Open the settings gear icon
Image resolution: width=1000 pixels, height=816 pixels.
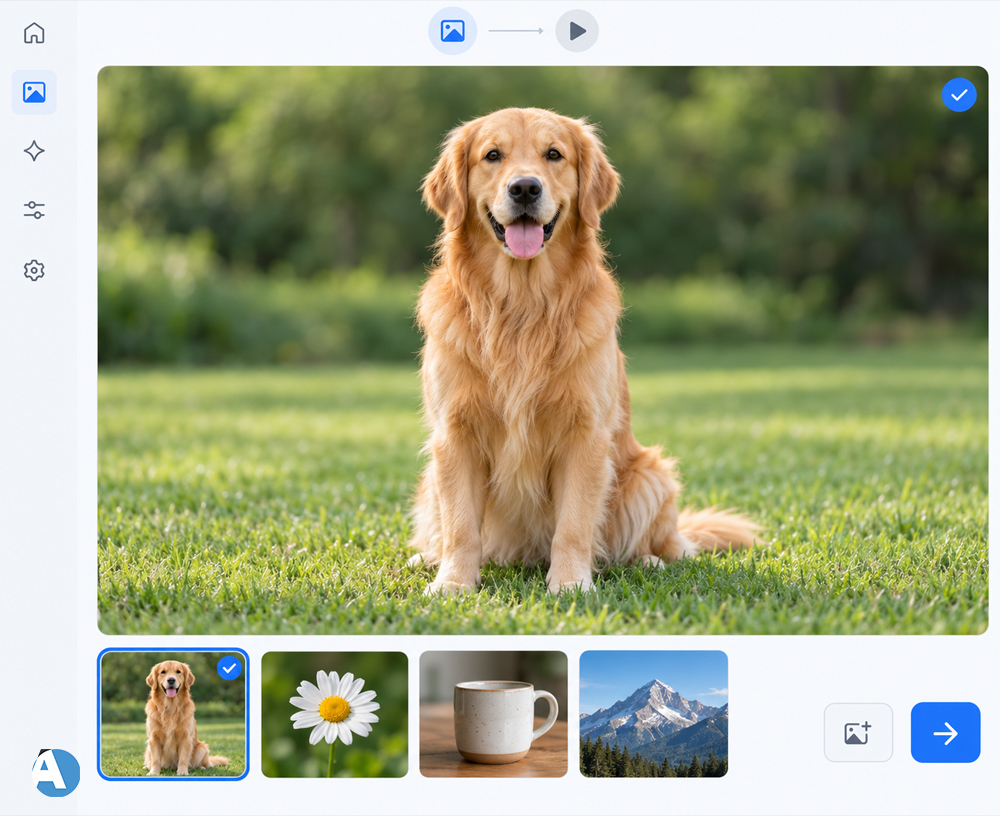pyautogui.click(x=34, y=271)
